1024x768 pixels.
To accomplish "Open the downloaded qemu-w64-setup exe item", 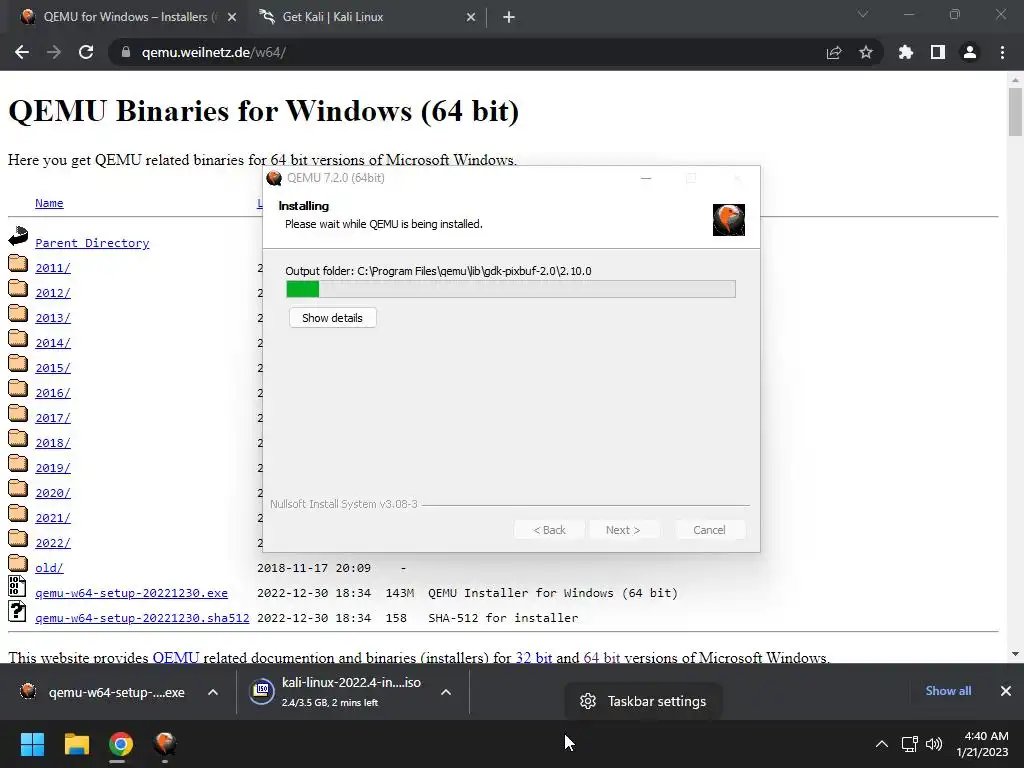I will 102,692.
